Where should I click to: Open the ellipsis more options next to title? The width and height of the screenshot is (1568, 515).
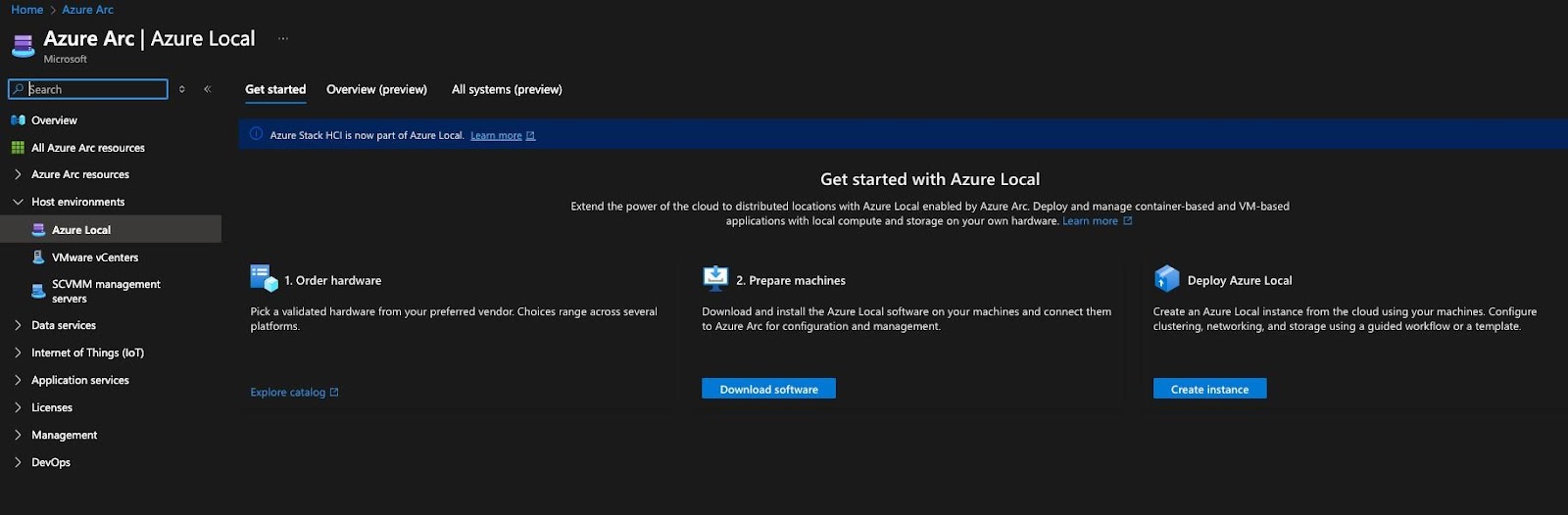pos(283,39)
